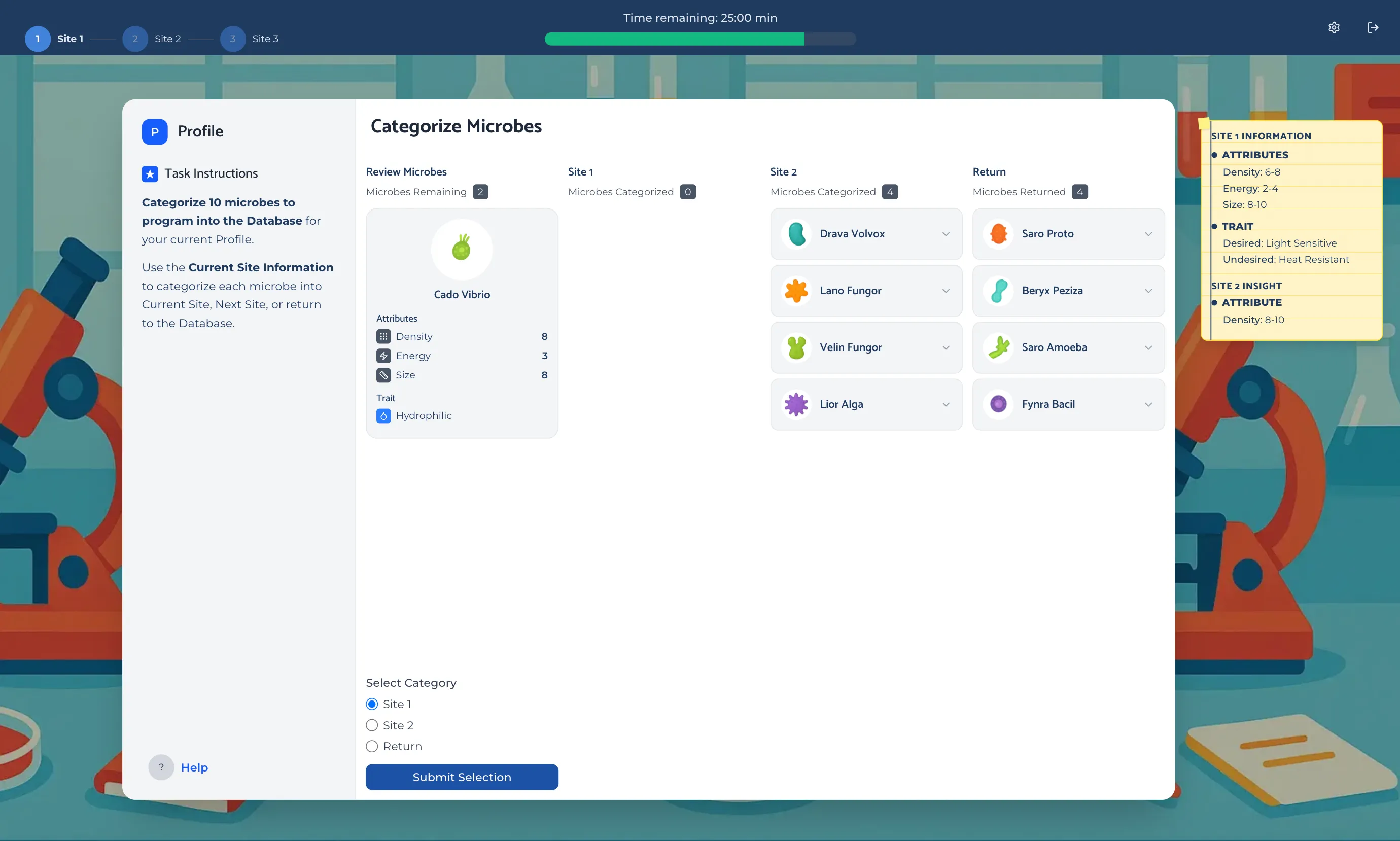Click the Categorize Microbes heading
The height and width of the screenshot is (841, 1400).
point(456,126)
